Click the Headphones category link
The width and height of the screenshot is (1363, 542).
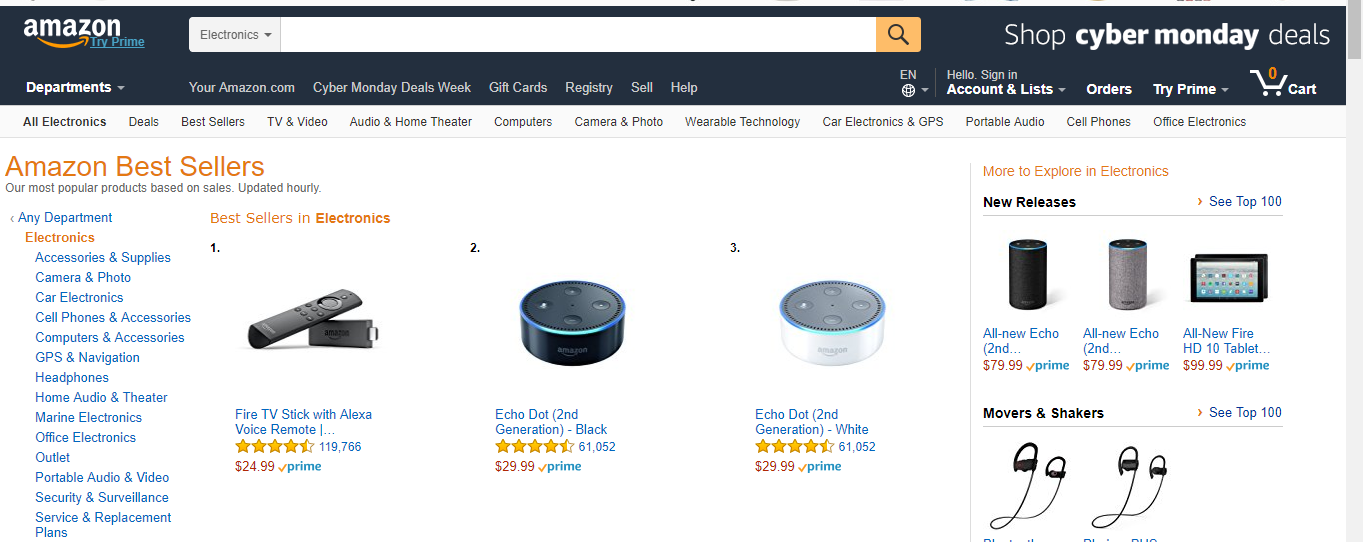tap(72, 377)
